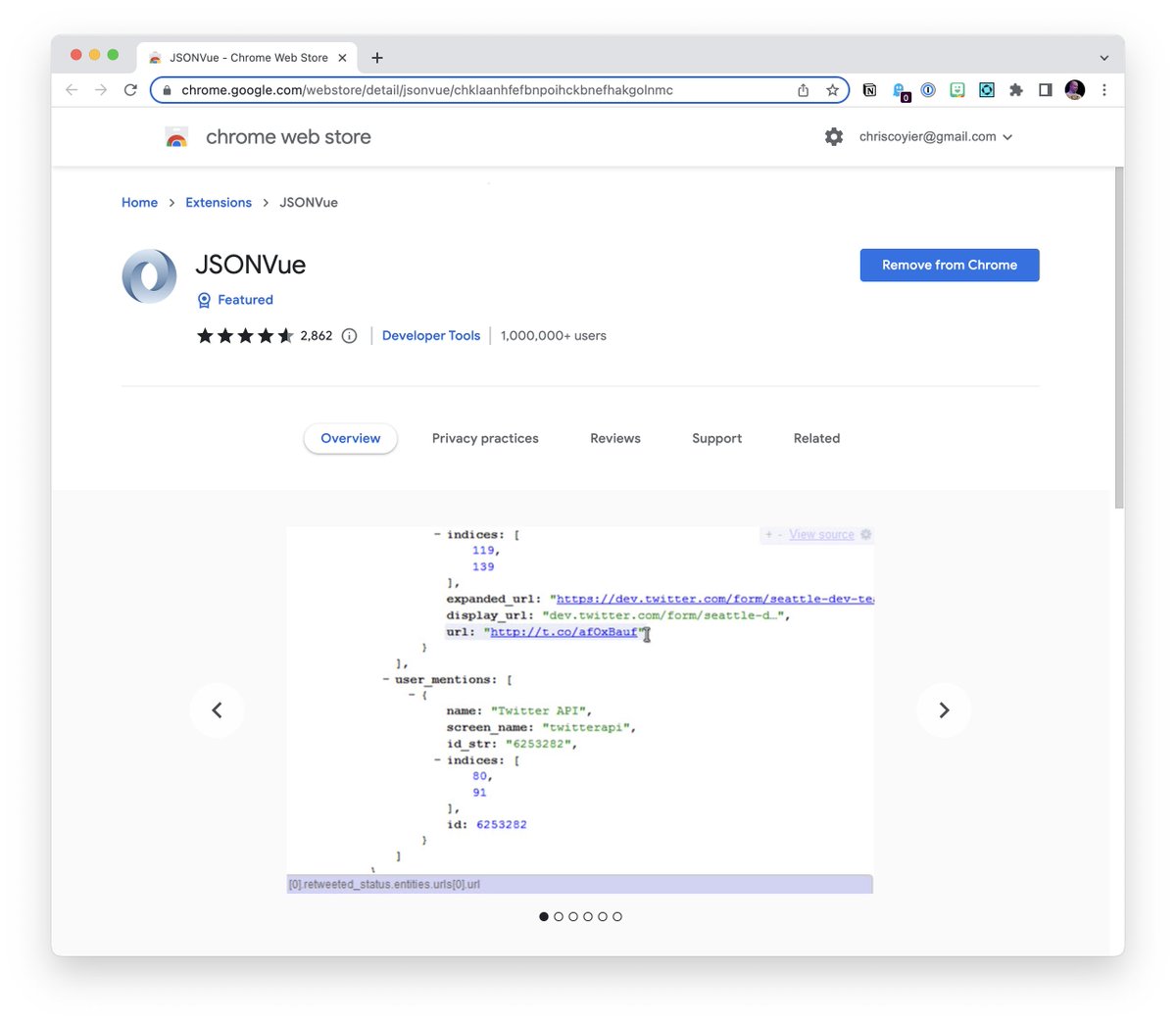Click the JSONVue extension logo
Viewport: 1176px width, 1024px height.
(x=150, y=275)
